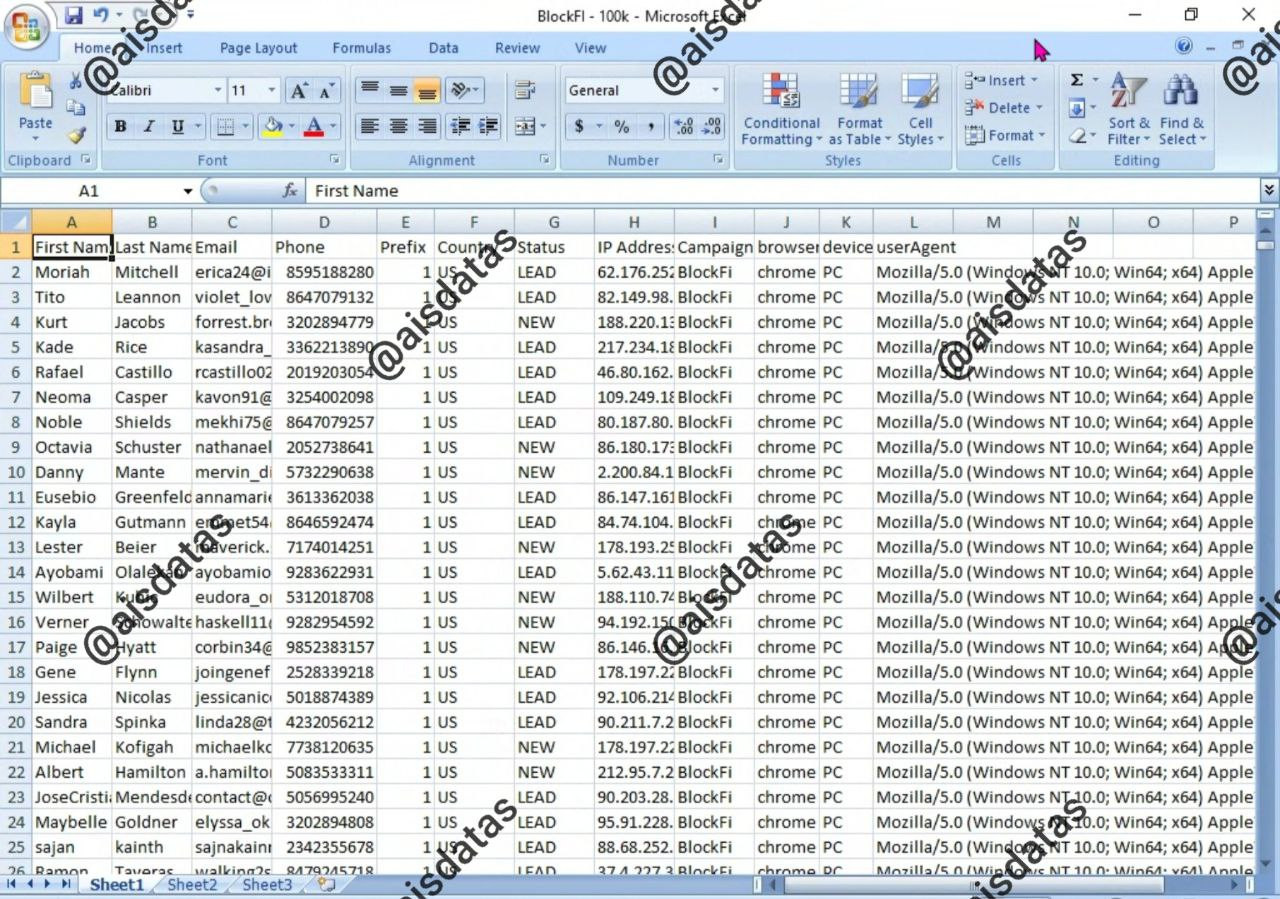Click the Clear eraser icon in Editing
This screenshot has width=1280, height=899.
pyautogui.click(x=1077, y=135)
